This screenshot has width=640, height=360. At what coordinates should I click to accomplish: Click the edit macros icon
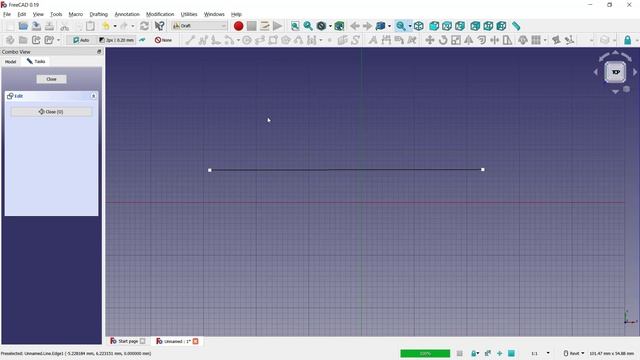point(264,26)
